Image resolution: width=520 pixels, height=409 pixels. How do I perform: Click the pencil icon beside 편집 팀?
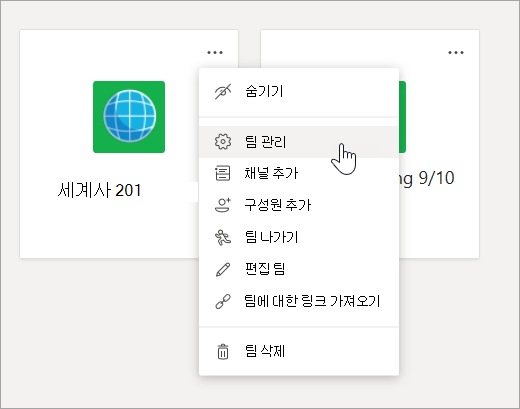[223, 269]
